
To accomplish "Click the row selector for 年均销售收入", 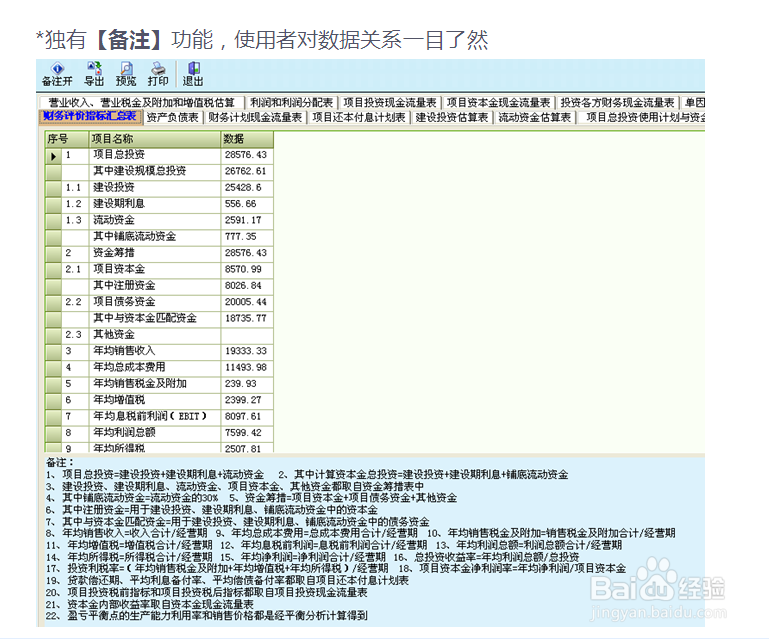I will 53,351.
